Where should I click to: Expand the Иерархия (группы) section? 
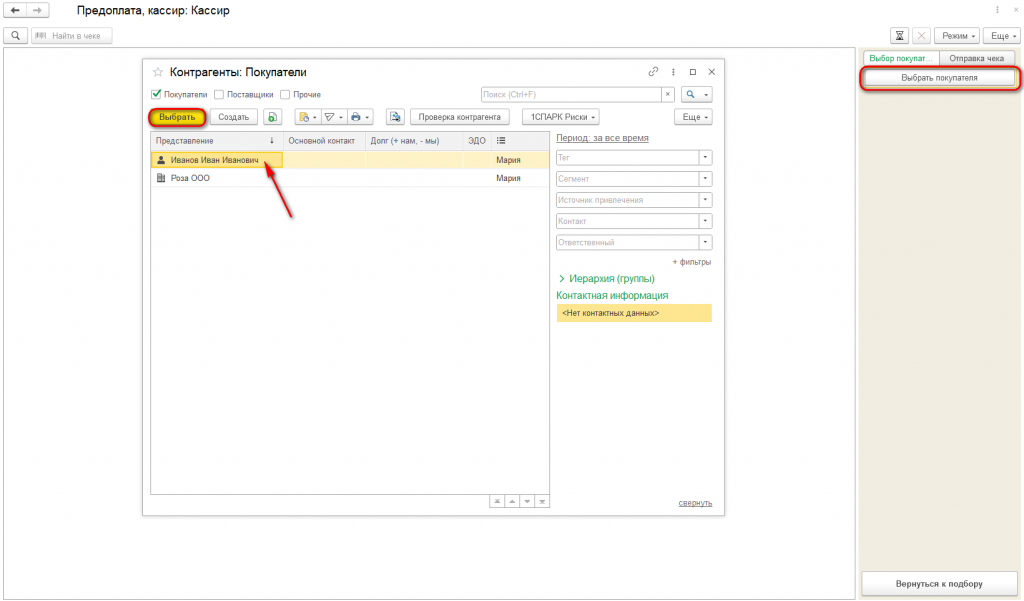(x=606, y=279)
